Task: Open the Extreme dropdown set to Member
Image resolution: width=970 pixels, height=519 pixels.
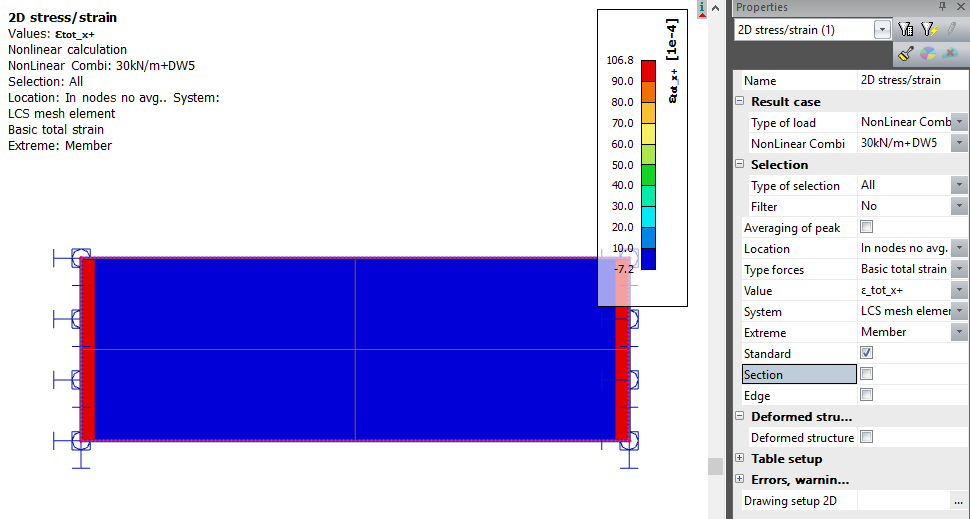Action: click(x=959, y=332)
